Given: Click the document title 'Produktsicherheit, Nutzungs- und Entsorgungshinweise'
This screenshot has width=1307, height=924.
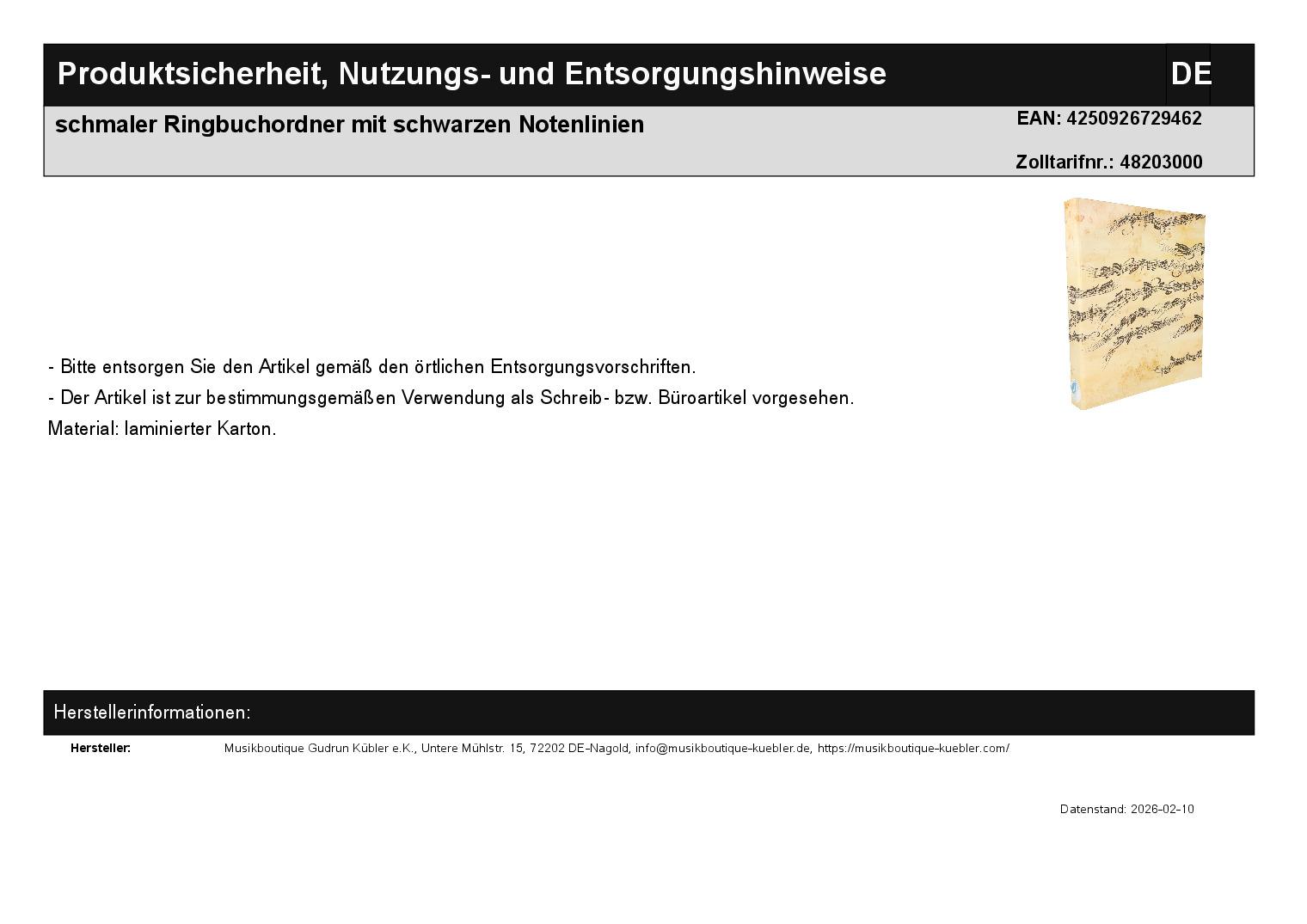Looking at the screenshot, I should (x=471, y=74).
